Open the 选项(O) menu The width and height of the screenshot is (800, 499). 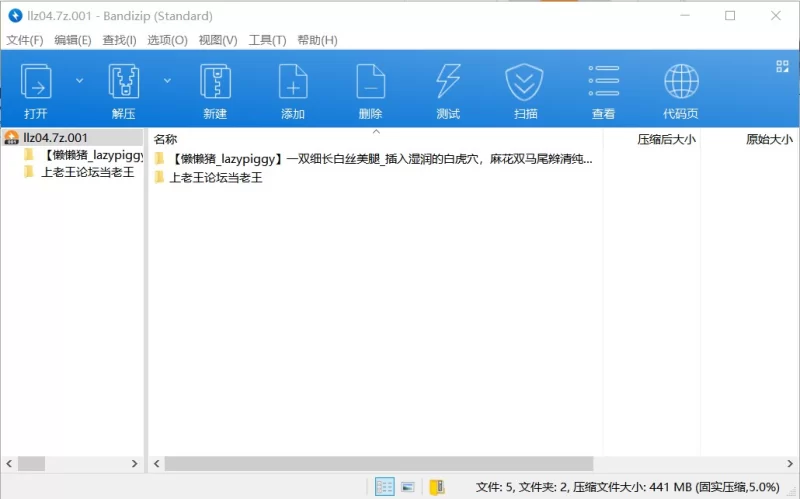click(167, 40)
